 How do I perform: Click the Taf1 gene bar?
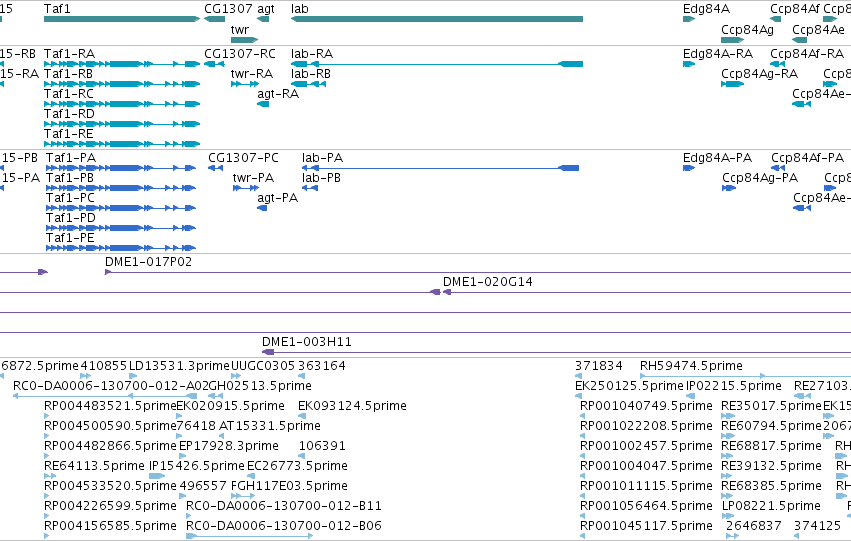click(x=122, y=19)
